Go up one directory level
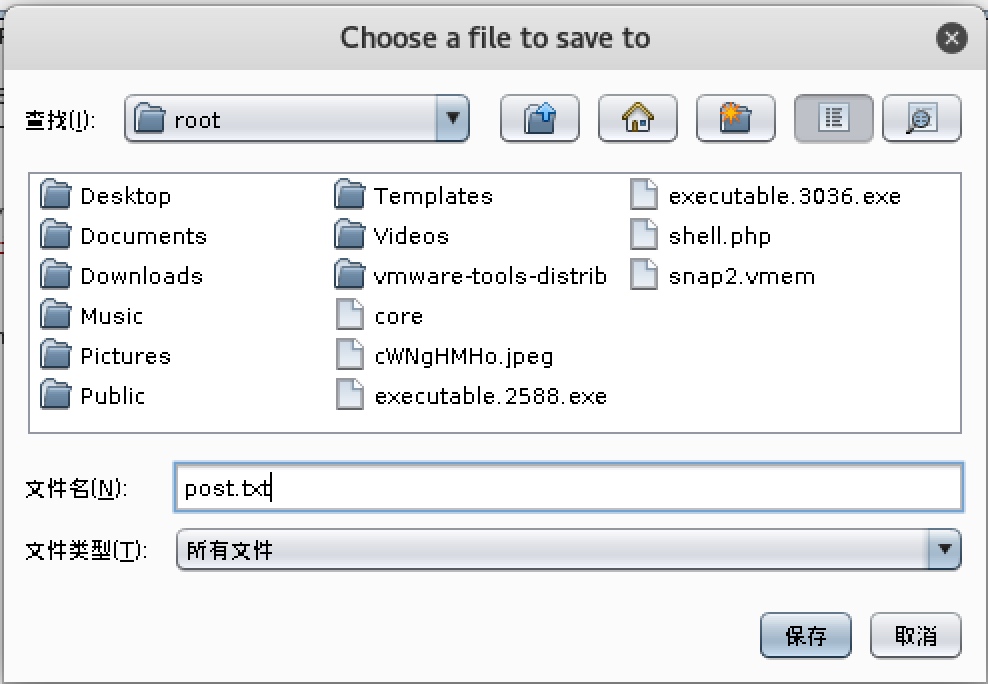Viewport: 988px width, 684px height. [x=539, y=118]
